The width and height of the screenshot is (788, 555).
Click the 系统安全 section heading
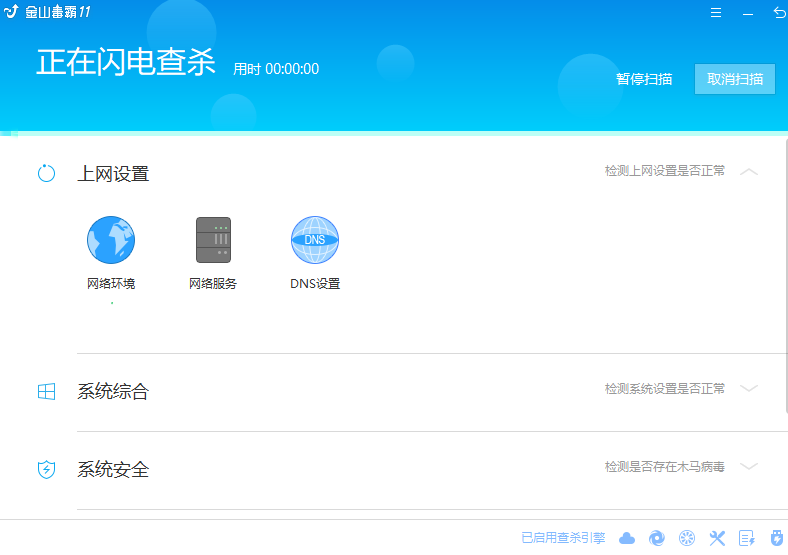coord(113,469)
